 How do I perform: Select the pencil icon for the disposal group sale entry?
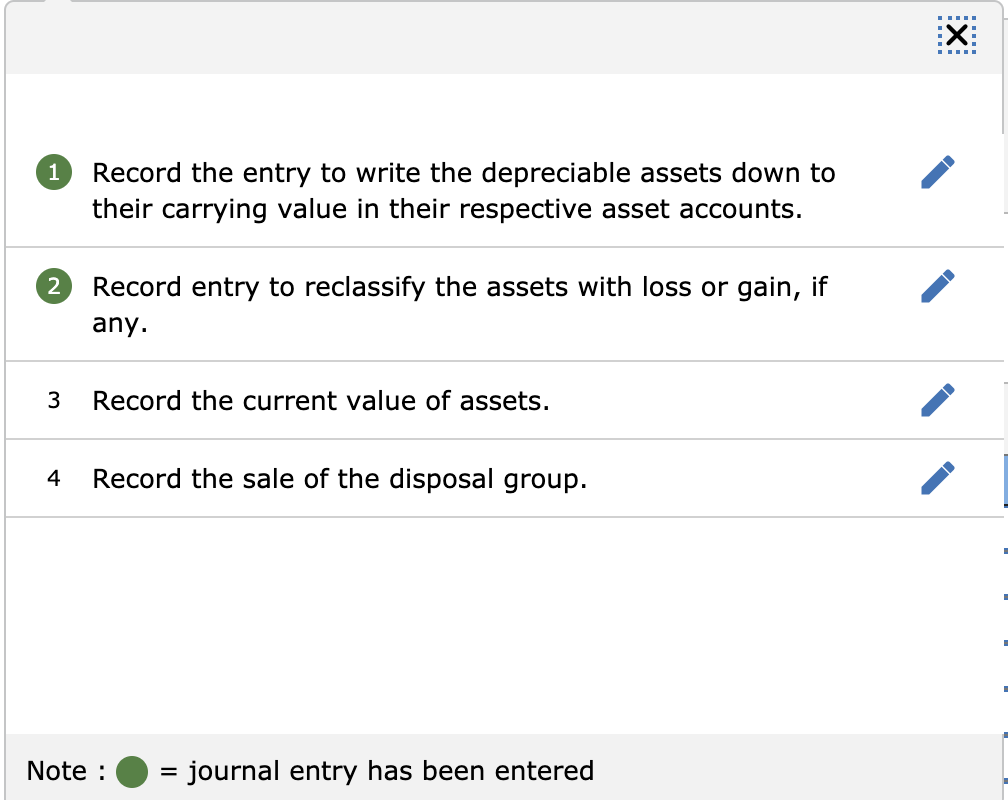click(937, 478)
